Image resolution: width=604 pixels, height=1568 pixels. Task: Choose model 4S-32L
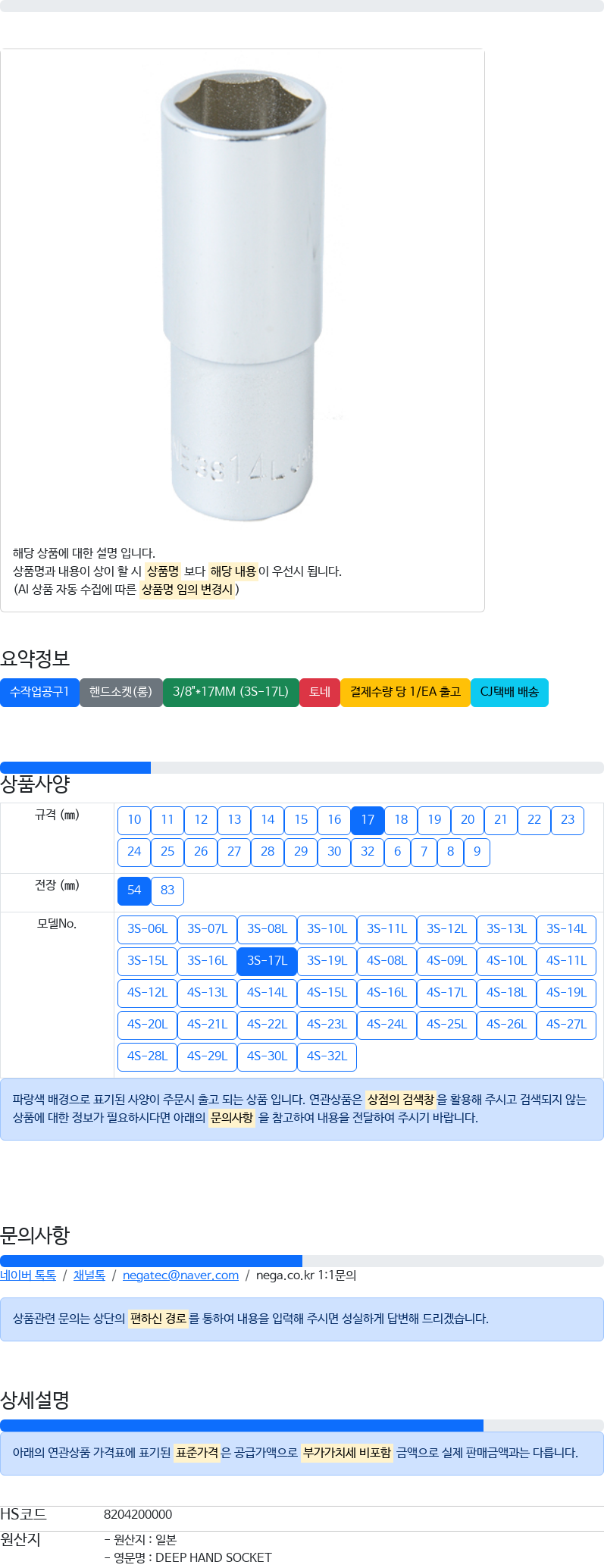point(327,1056)
